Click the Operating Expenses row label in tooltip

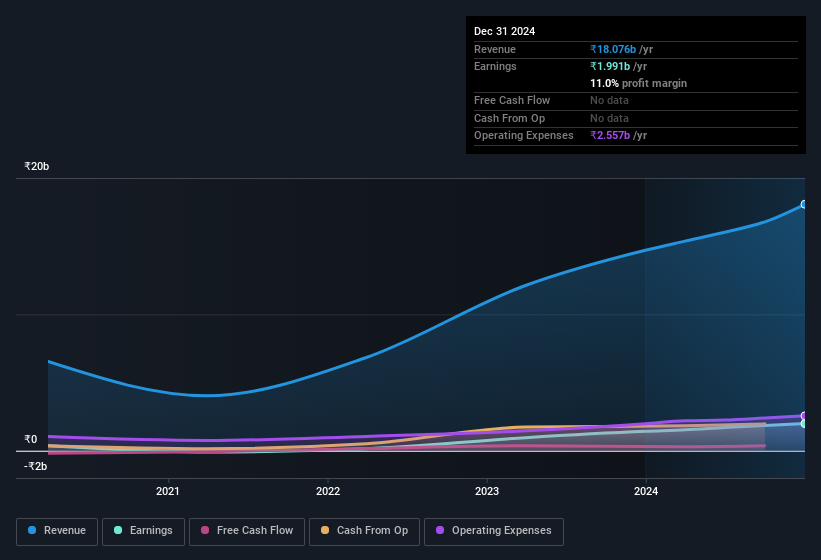coord(524,136)
